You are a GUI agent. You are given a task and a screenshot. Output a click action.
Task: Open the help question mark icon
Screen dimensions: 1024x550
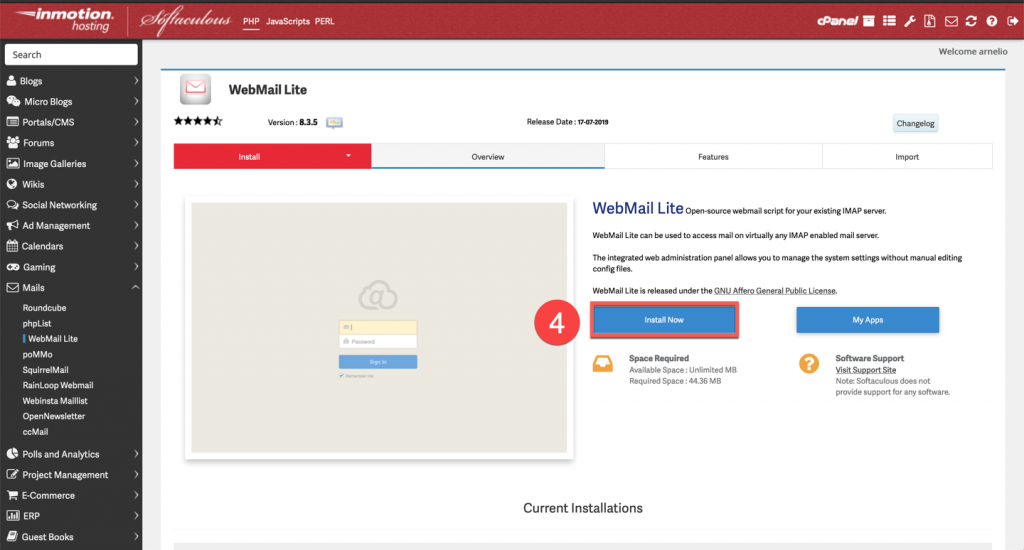(992, 21)
